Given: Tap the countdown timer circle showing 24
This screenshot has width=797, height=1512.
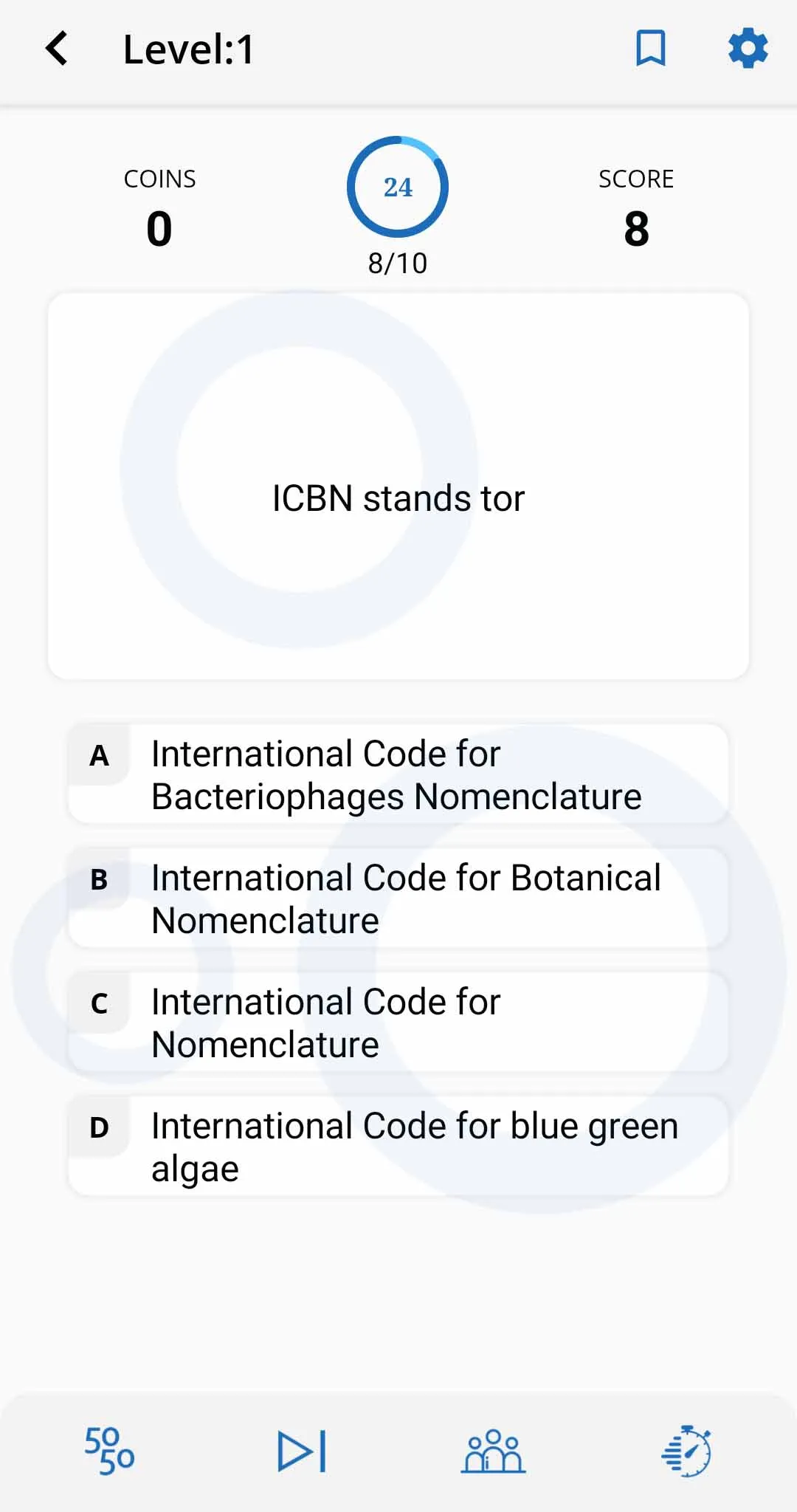Looking at the screenshot, I should (x=398, y=187).
